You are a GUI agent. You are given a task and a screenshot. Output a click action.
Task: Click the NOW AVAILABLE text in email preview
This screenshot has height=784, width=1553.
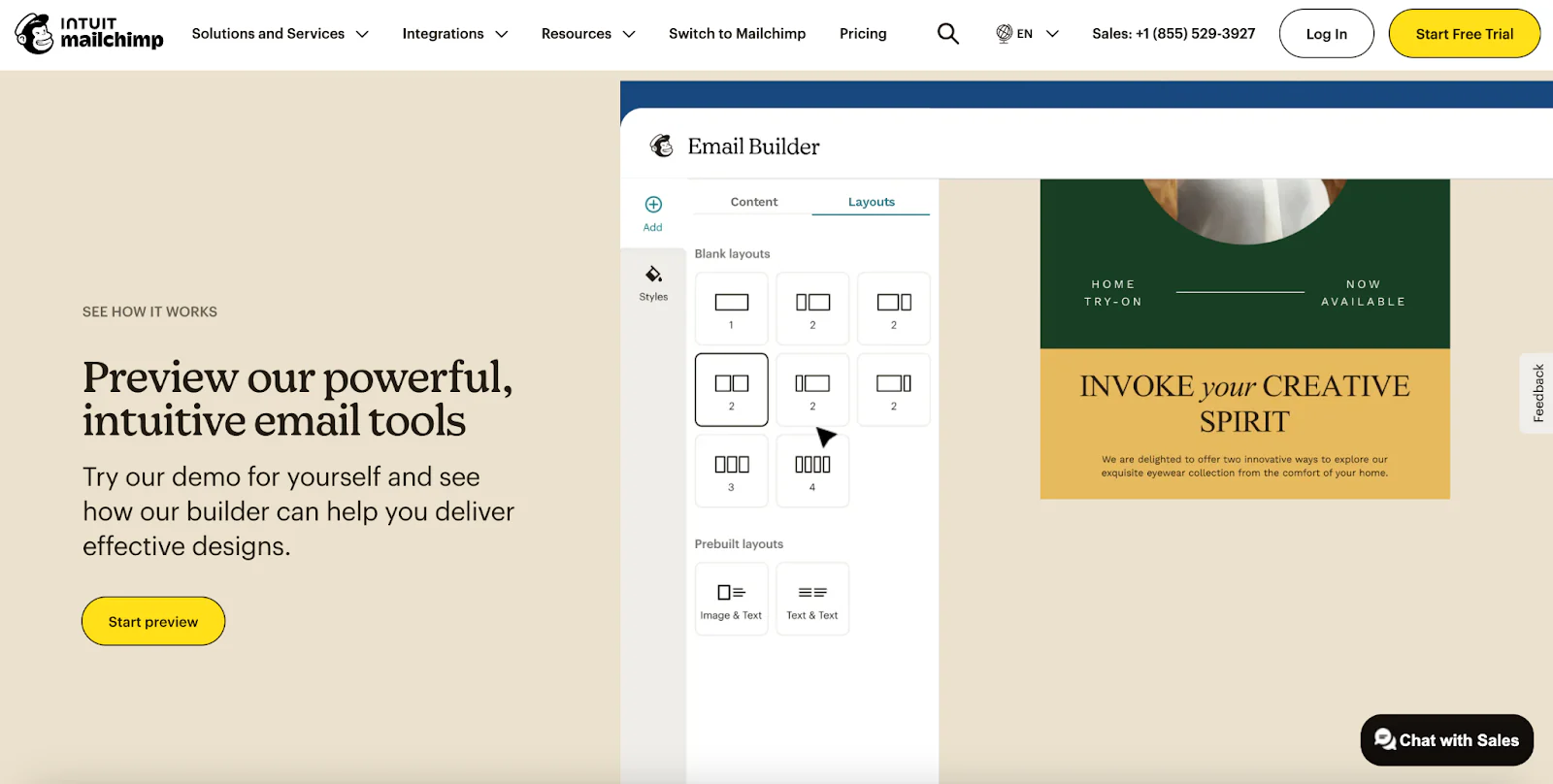[x=1364, y=293]
